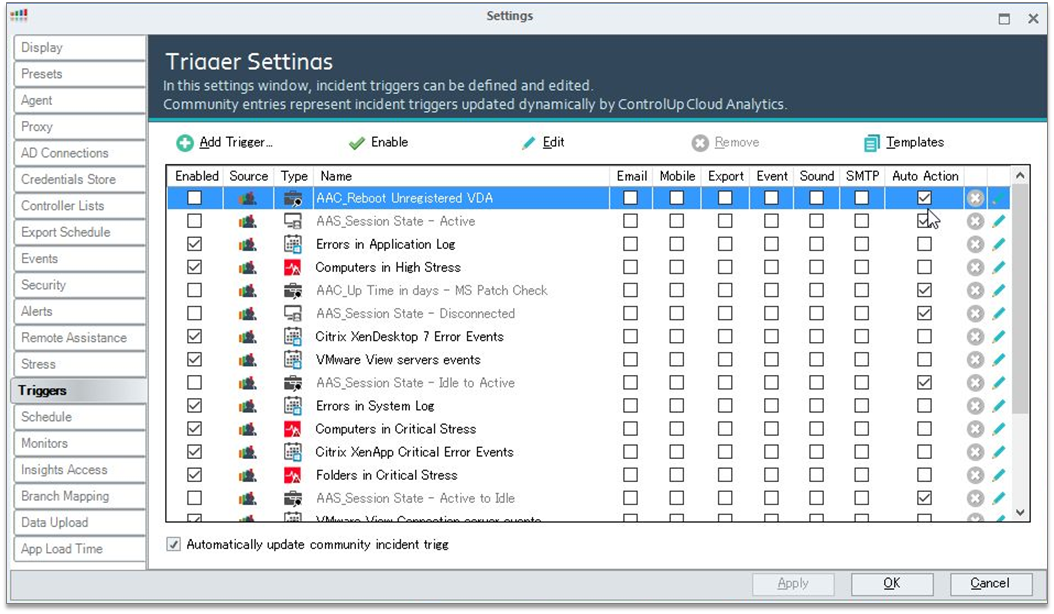
Task: Select the Citrix XenDesktop 7 Error Events row
Action: click(x=589, y=336)
